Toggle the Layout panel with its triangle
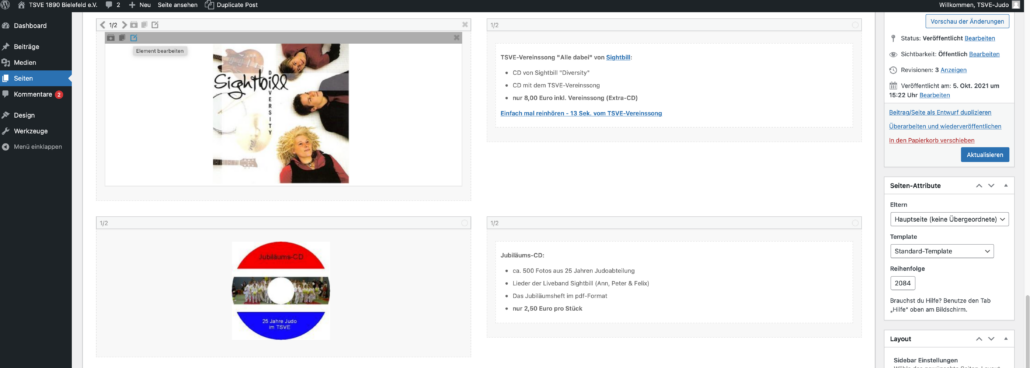This screenshot has width=1030, height=368. [1005, 339]
